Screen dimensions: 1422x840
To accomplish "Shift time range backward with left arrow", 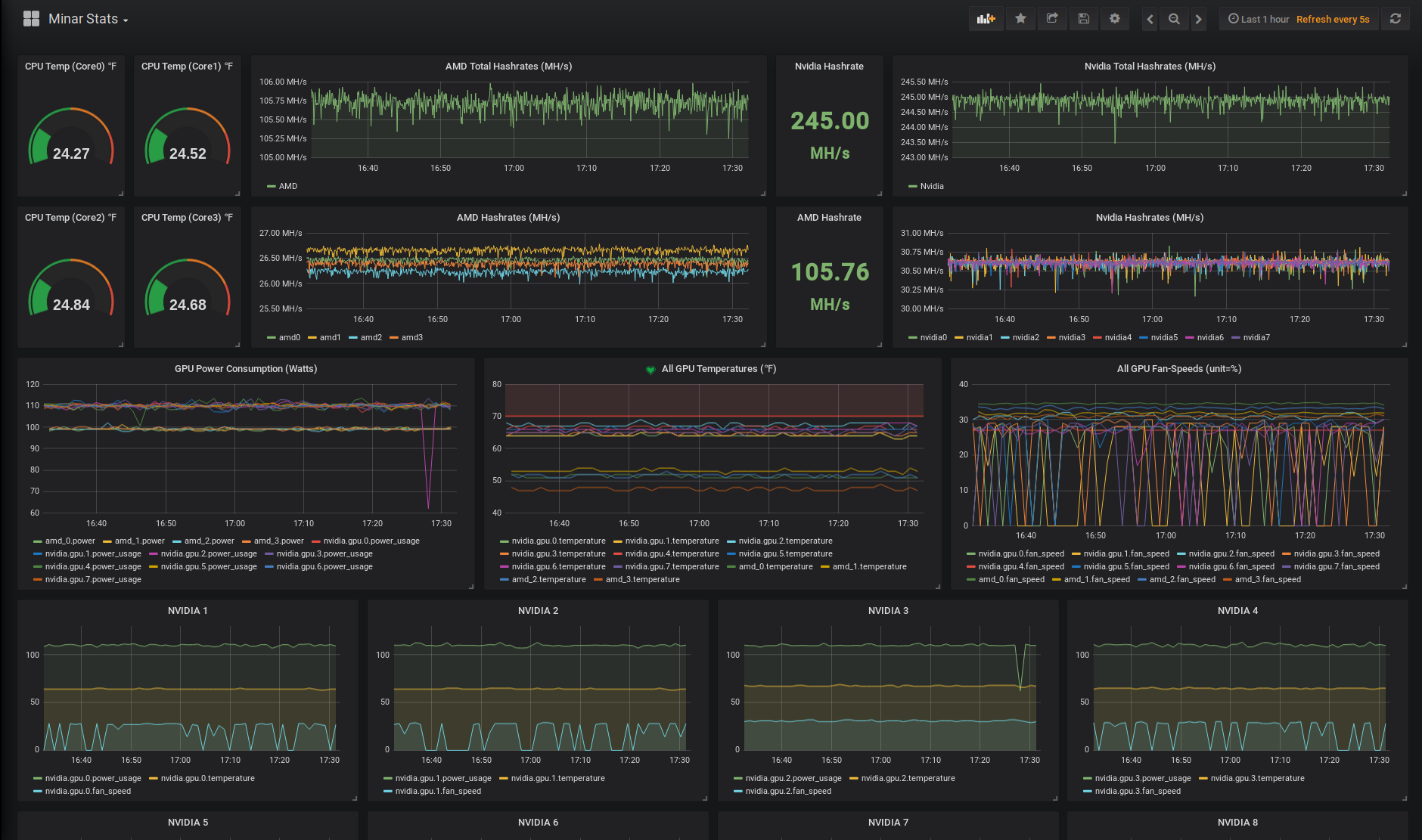I will point(1150,19).
